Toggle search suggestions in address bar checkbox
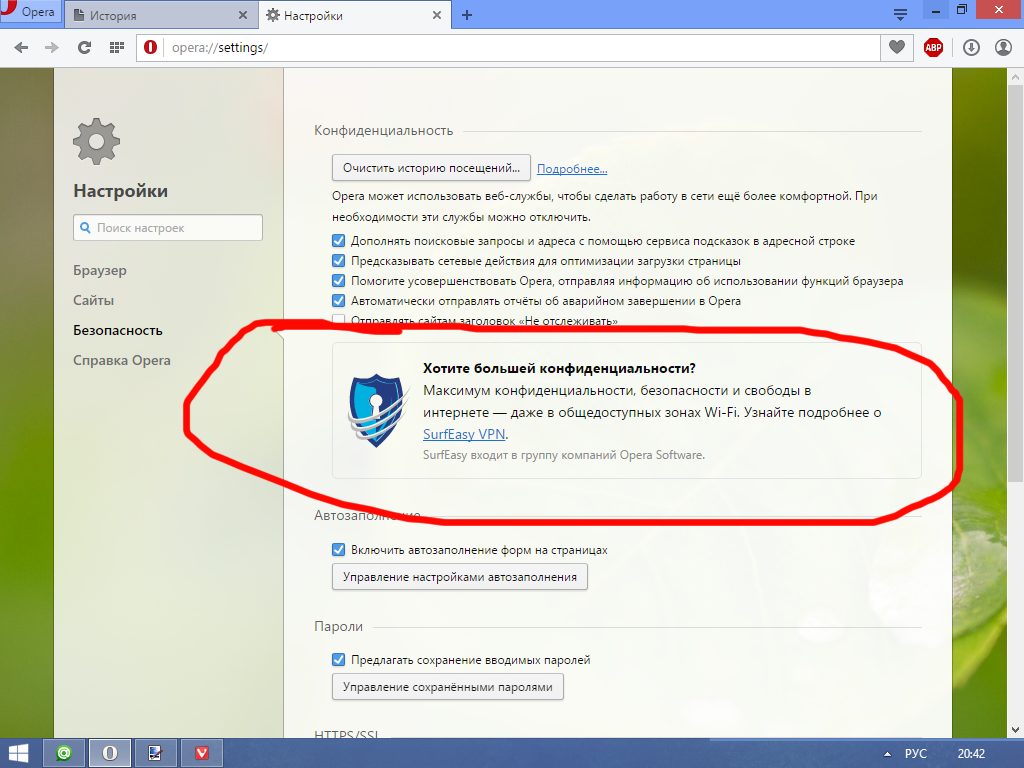The width and height of the screenshot is (1024, 768). 338,240
